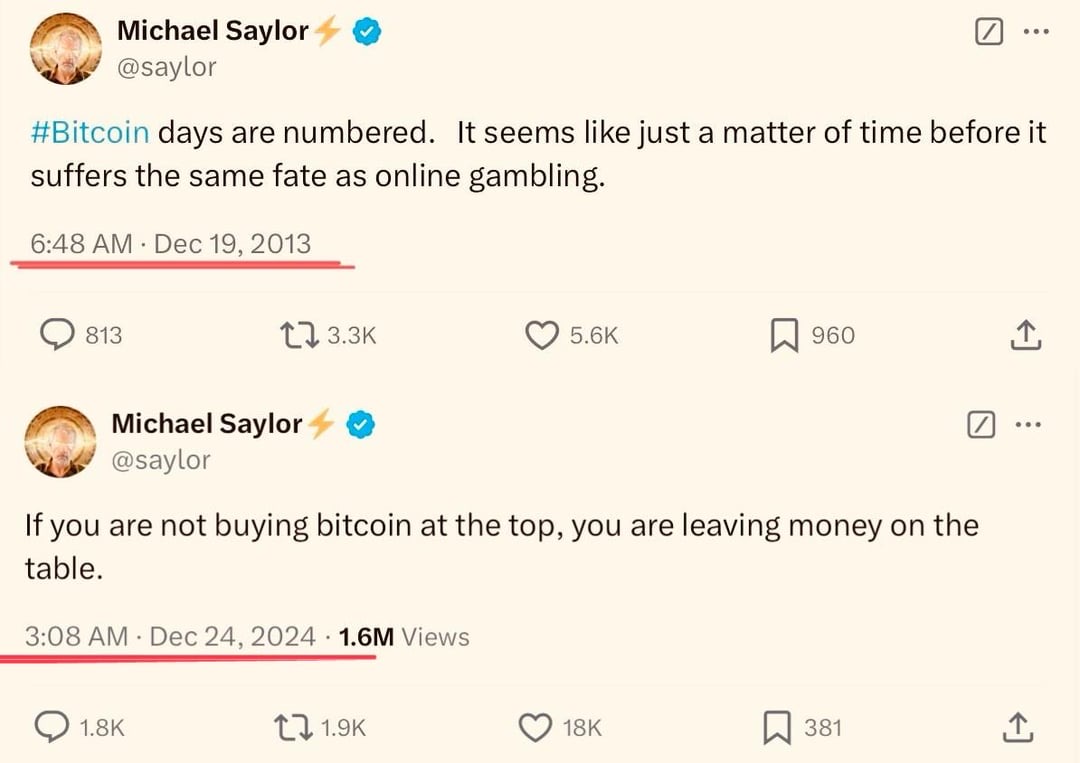Image resolution: width=1080 pixels, height=763 pixels.
Task: Click the Grok icon on the first tweet
Action: (x=988, y=32)
